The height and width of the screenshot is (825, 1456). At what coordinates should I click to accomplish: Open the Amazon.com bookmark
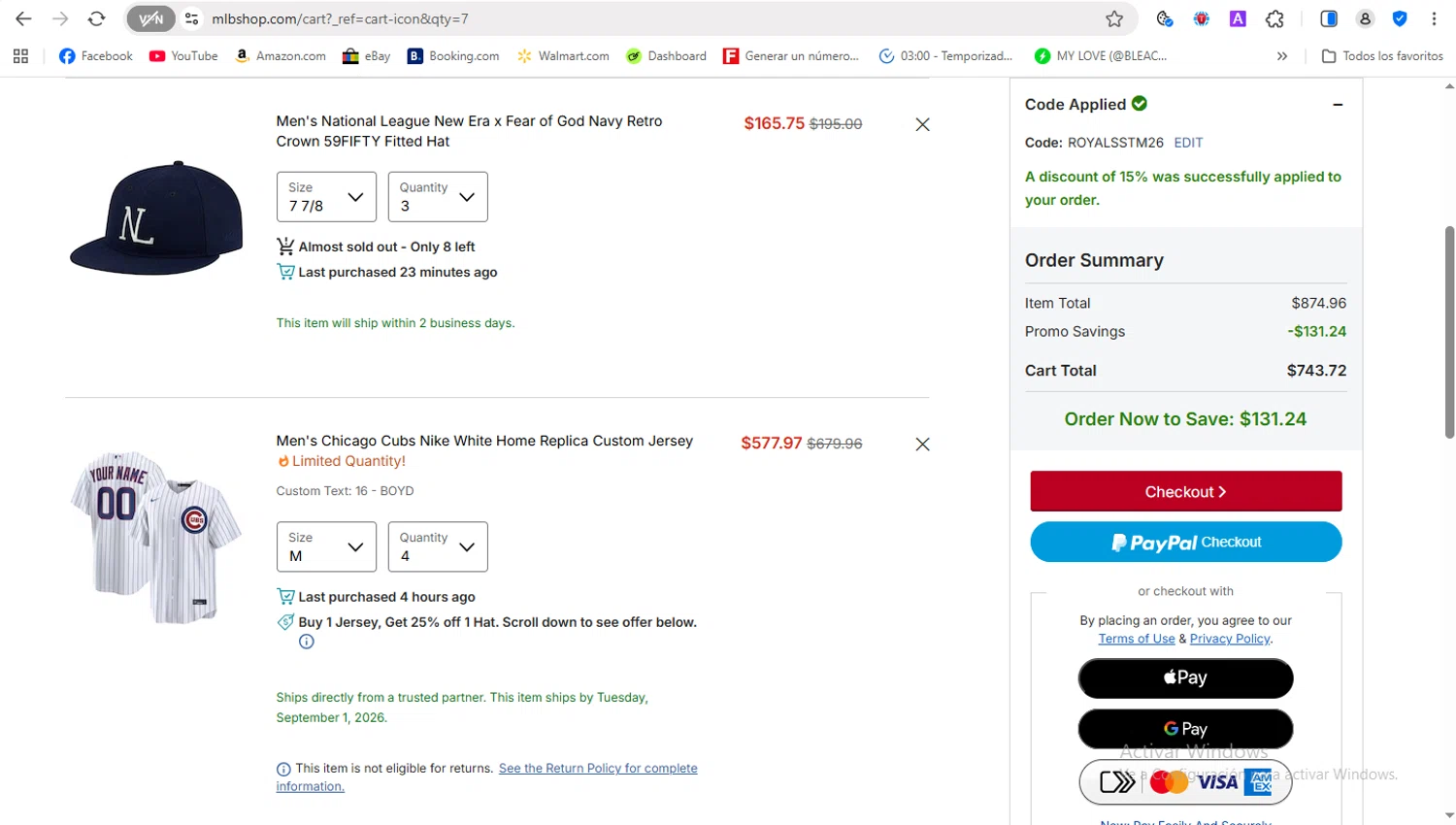pos(281,56)
